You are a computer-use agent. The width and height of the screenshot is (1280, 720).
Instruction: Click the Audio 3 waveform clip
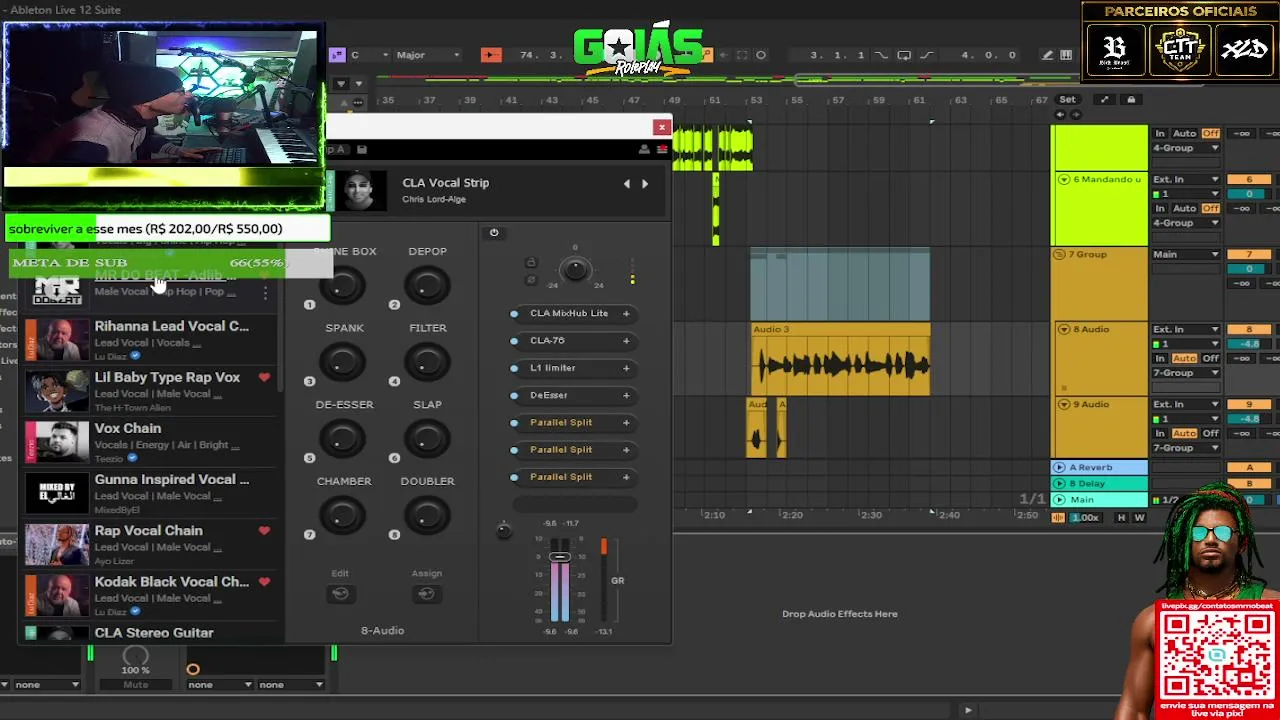point(841,361)
